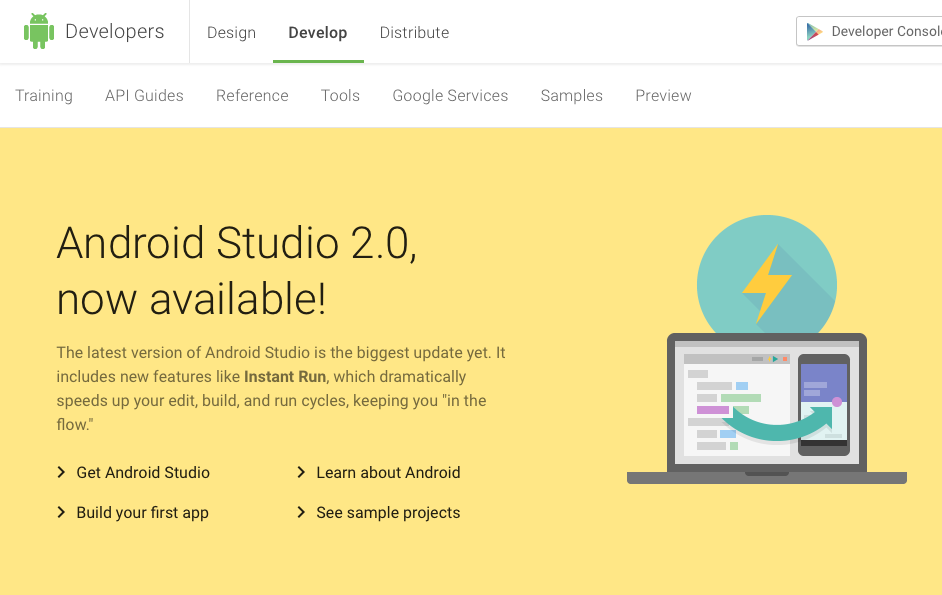Go to API Guides
This screenshot has height=595, width=942.
tap(144, 96)
